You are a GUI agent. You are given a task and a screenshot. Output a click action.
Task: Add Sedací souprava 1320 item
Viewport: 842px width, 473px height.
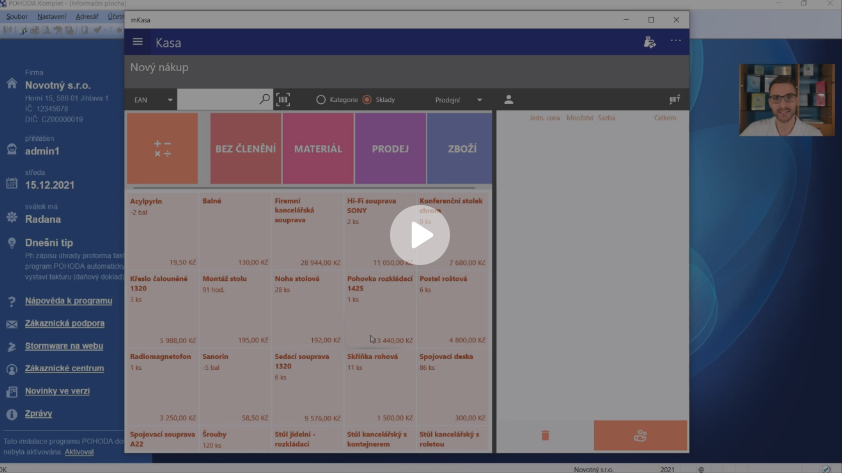click(x=307, y=387)
